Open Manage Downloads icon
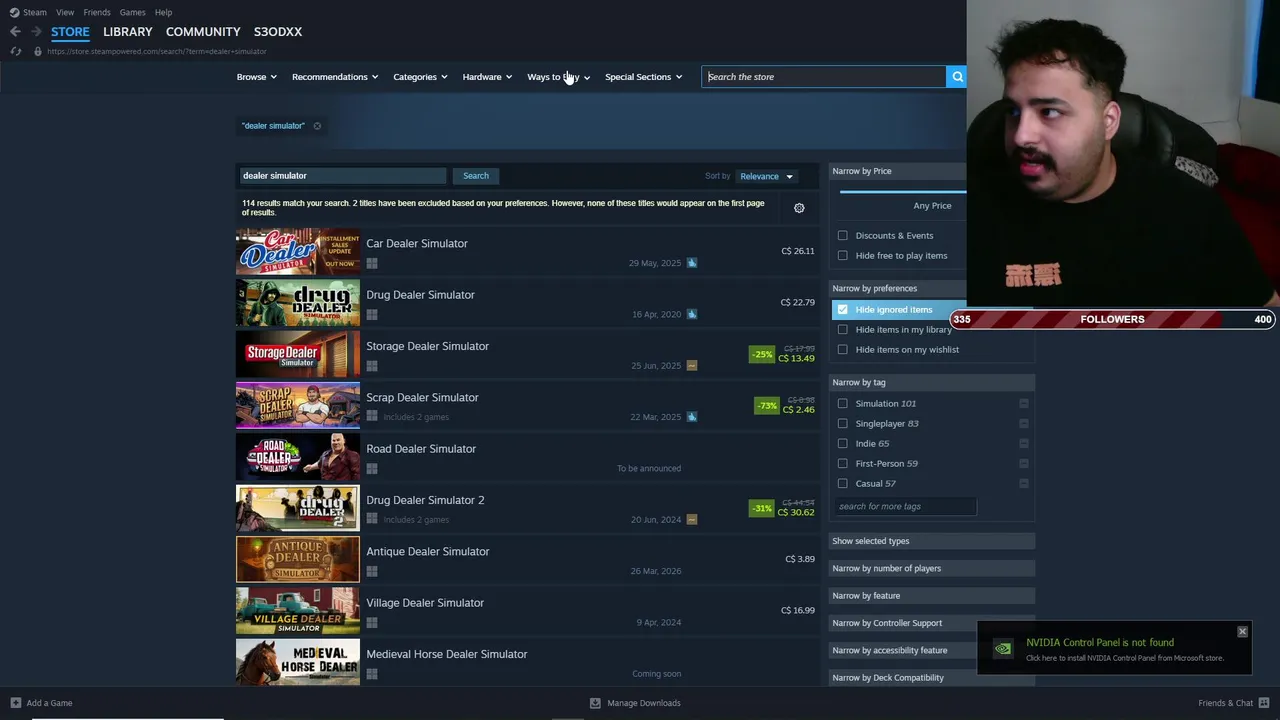Image resolution: width=1280 pixels, height=720 pixels. (595, 703)
